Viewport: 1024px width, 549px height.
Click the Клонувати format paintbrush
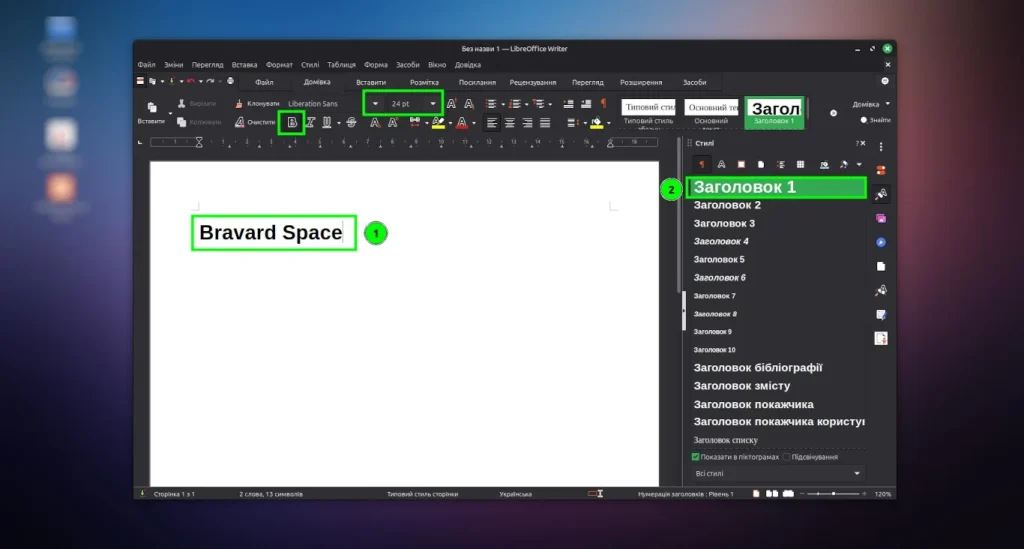(x=257, y=104)
